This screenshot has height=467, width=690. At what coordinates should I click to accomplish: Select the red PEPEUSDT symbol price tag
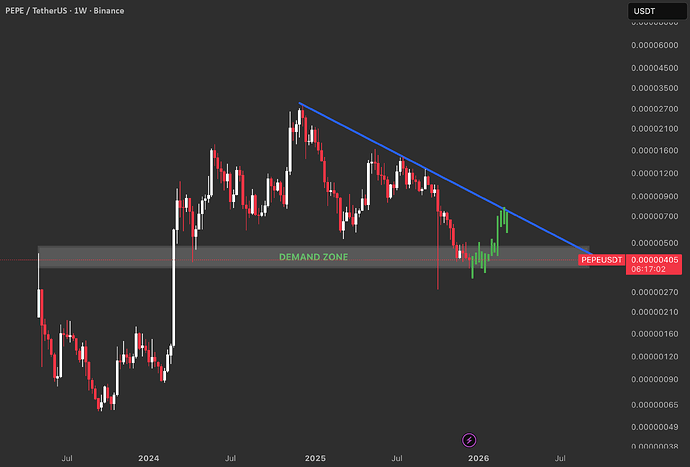coord(601,260)
